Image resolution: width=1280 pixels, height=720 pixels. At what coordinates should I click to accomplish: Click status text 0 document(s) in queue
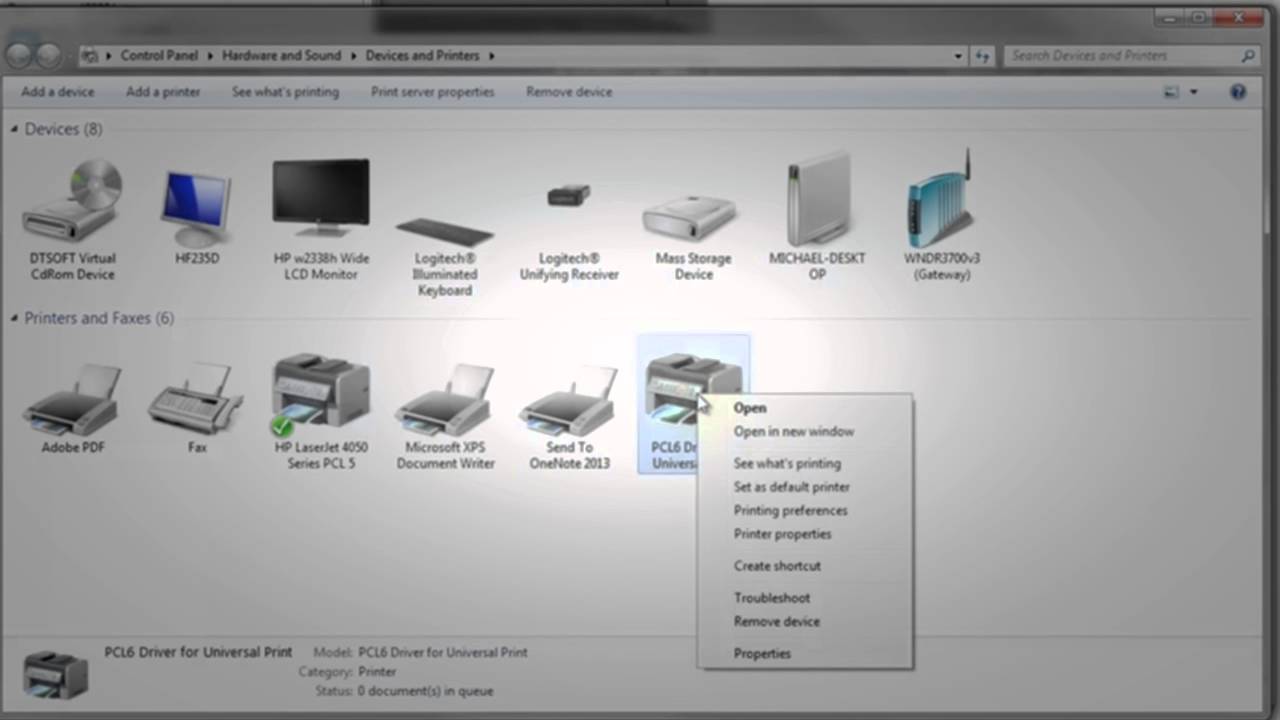point(426,691)
